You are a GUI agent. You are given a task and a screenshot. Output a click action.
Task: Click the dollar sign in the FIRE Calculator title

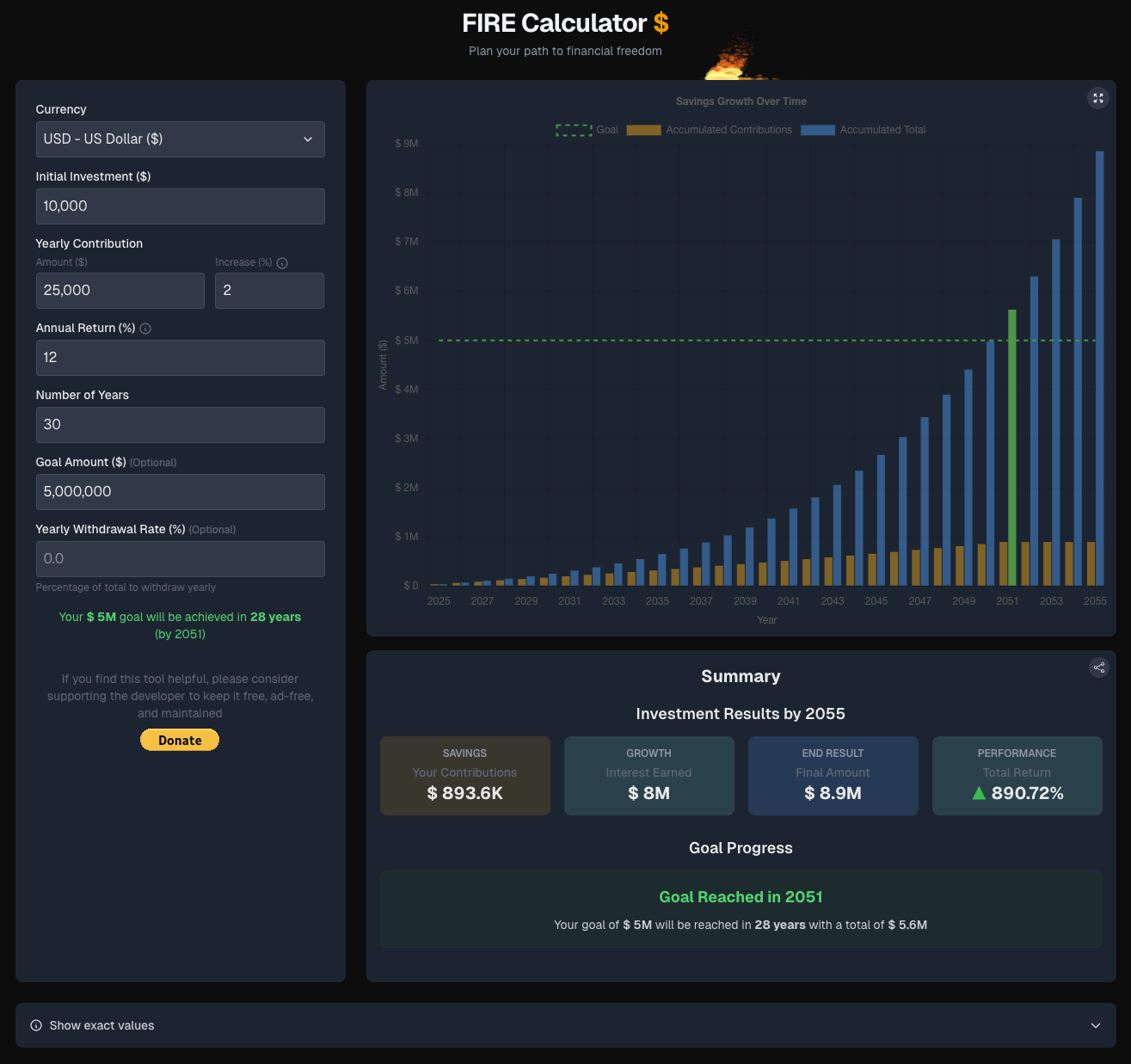[x=661, y=23]
